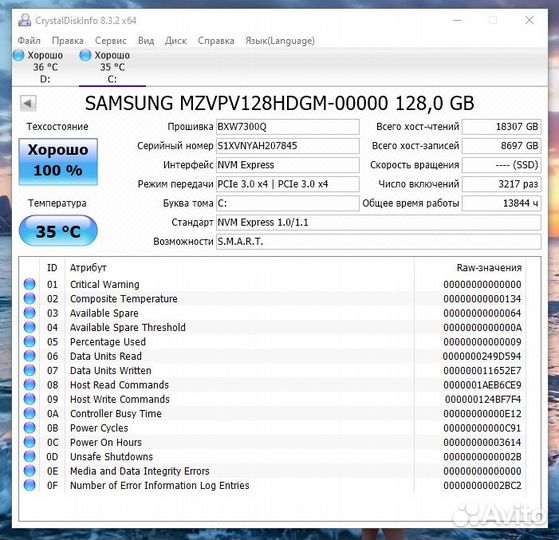
Task: Click the interface field NVM Express
Action: click(x=287, y=165)
